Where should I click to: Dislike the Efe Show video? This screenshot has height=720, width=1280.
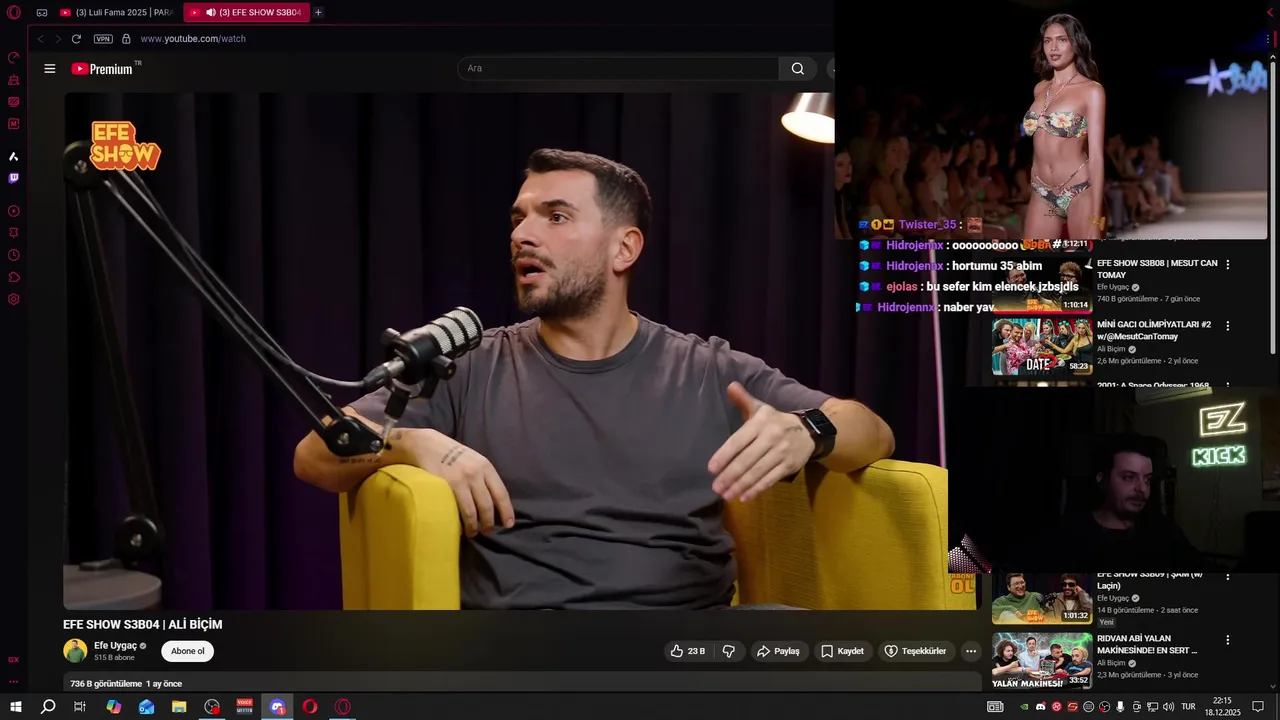click(729, 651)
